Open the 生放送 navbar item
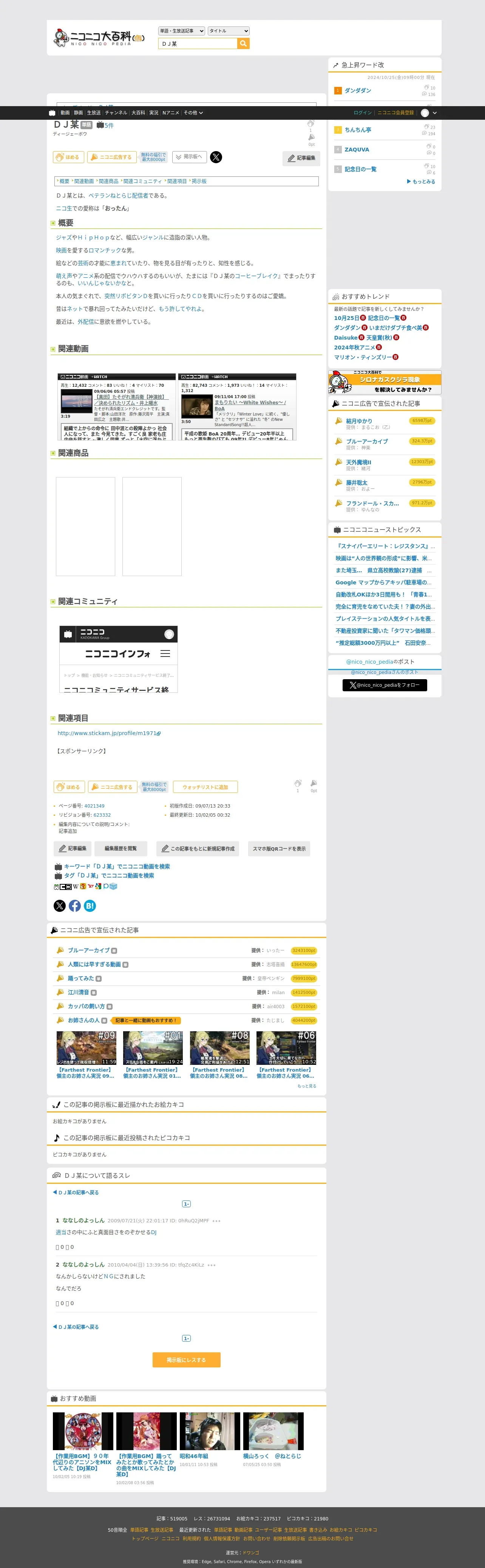485x1568 pixels. 94,113
